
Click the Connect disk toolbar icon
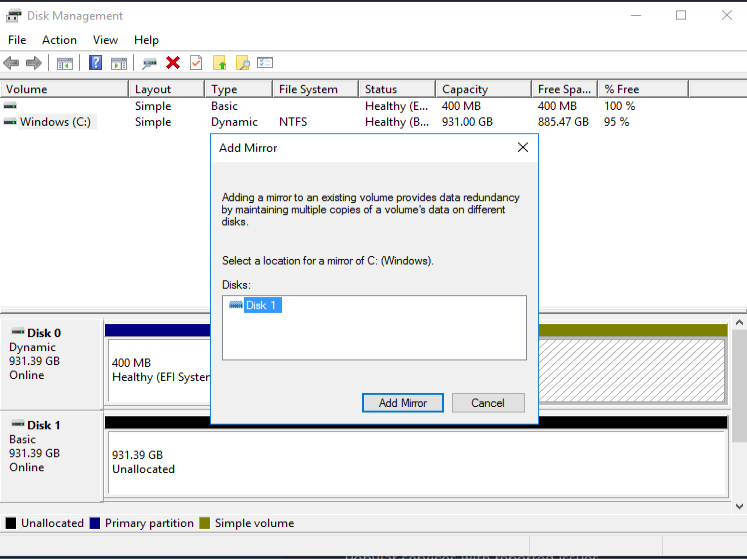(x=149, y=63)
